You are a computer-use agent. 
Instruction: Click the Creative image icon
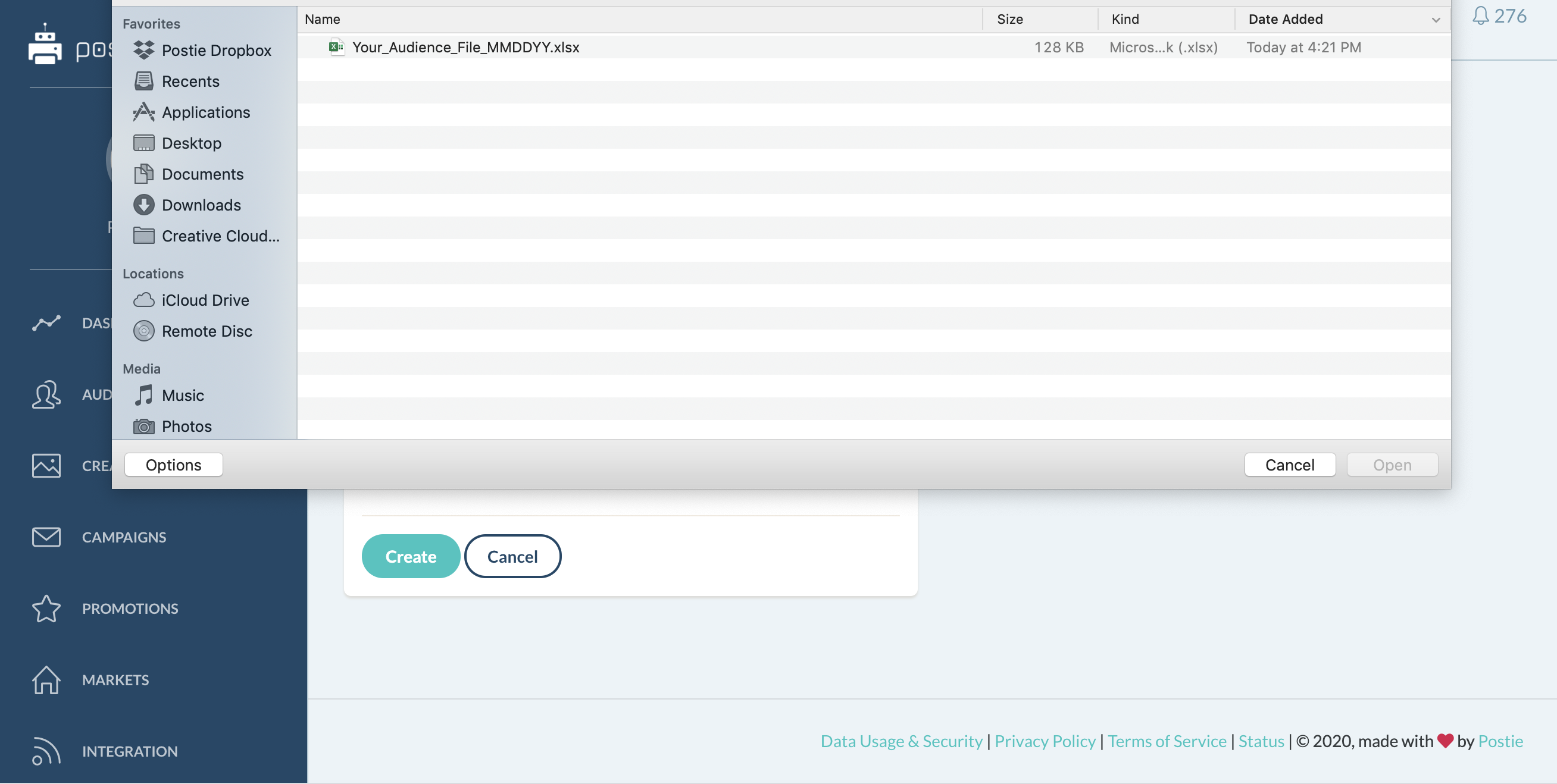46,466
